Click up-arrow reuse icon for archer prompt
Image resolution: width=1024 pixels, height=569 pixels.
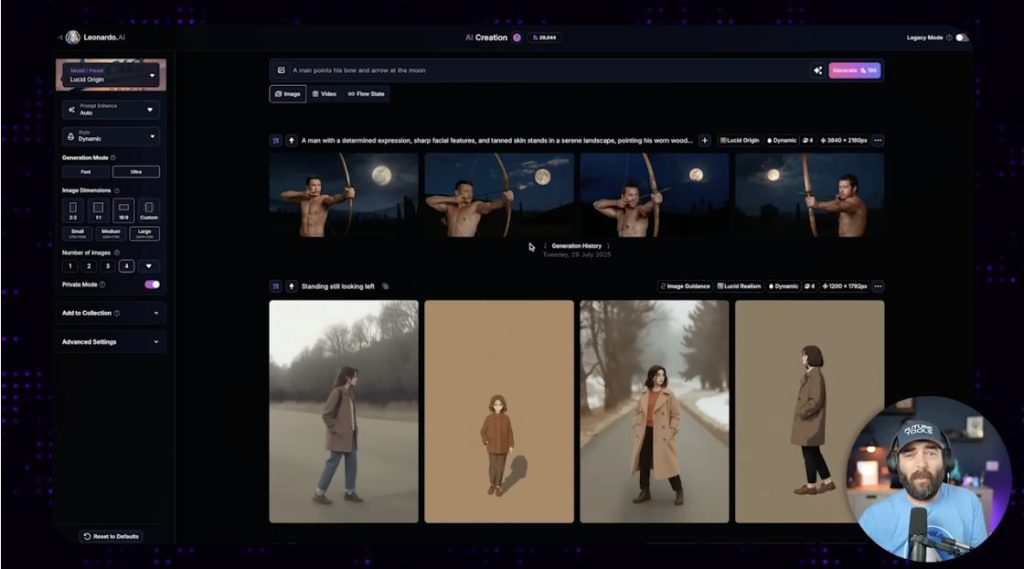tap(291, 141)
